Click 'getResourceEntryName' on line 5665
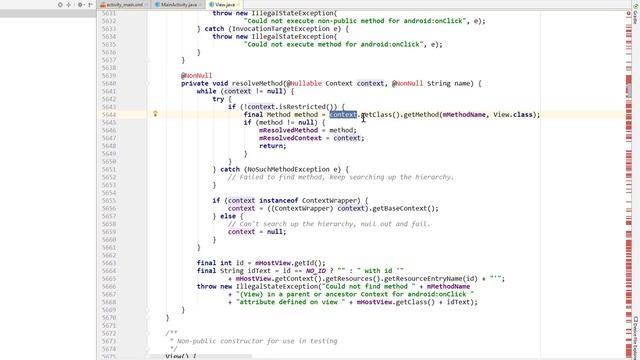Screen dimensions: 640x360 423,279
